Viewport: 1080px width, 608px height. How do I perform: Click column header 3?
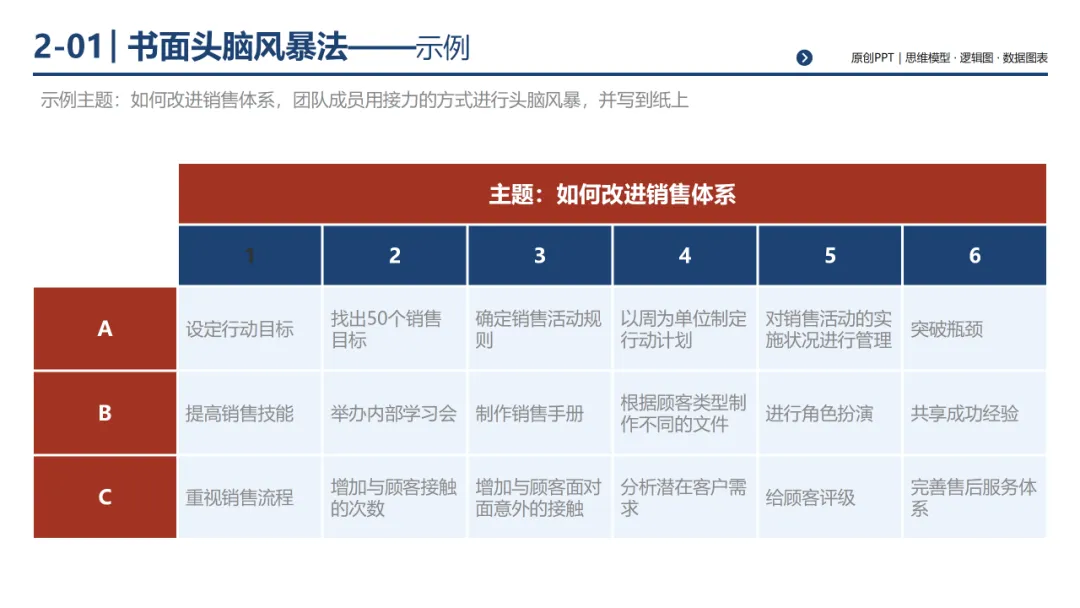coord(539,255)
